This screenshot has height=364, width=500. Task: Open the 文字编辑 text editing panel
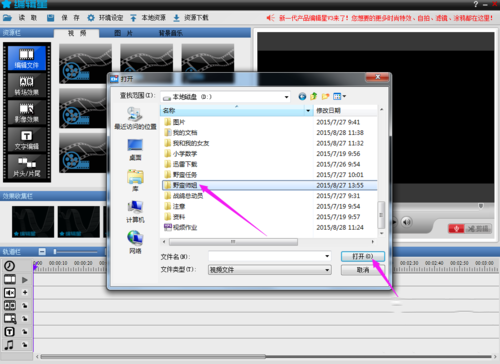[x=27, y=140]
